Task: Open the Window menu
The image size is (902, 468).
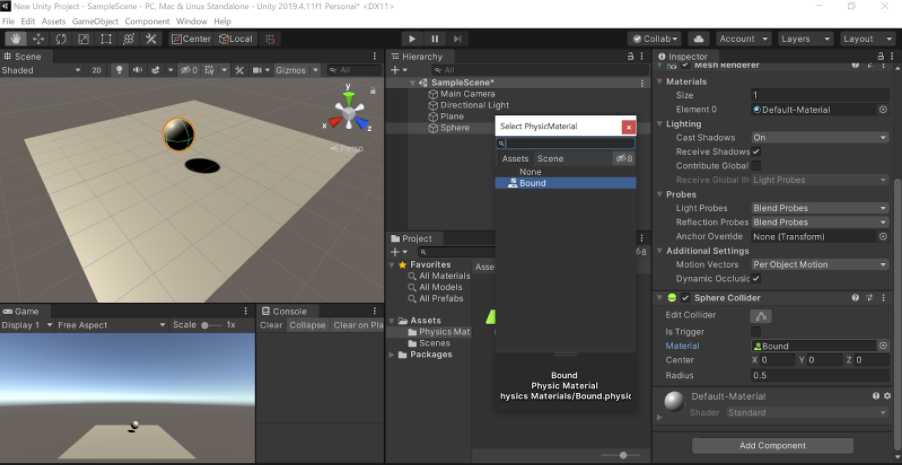Action: coord(192,21)
